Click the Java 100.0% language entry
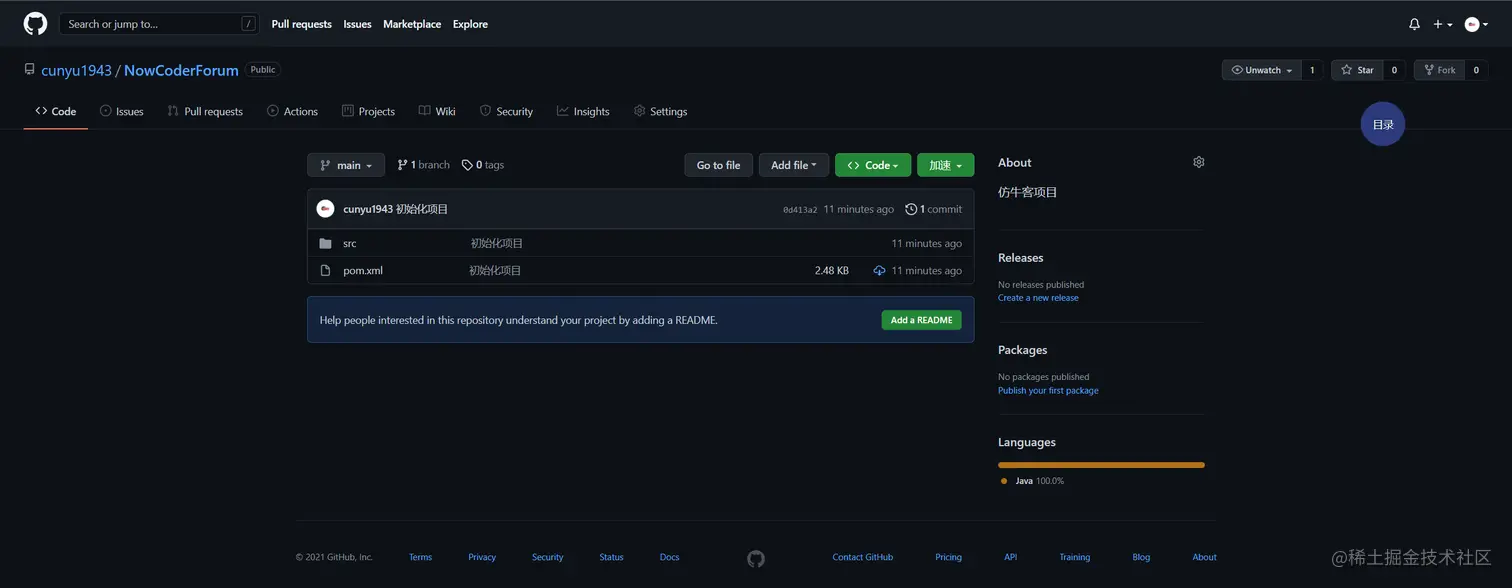The width and height of the screenshot is (1512, 588). [1033, 481]
